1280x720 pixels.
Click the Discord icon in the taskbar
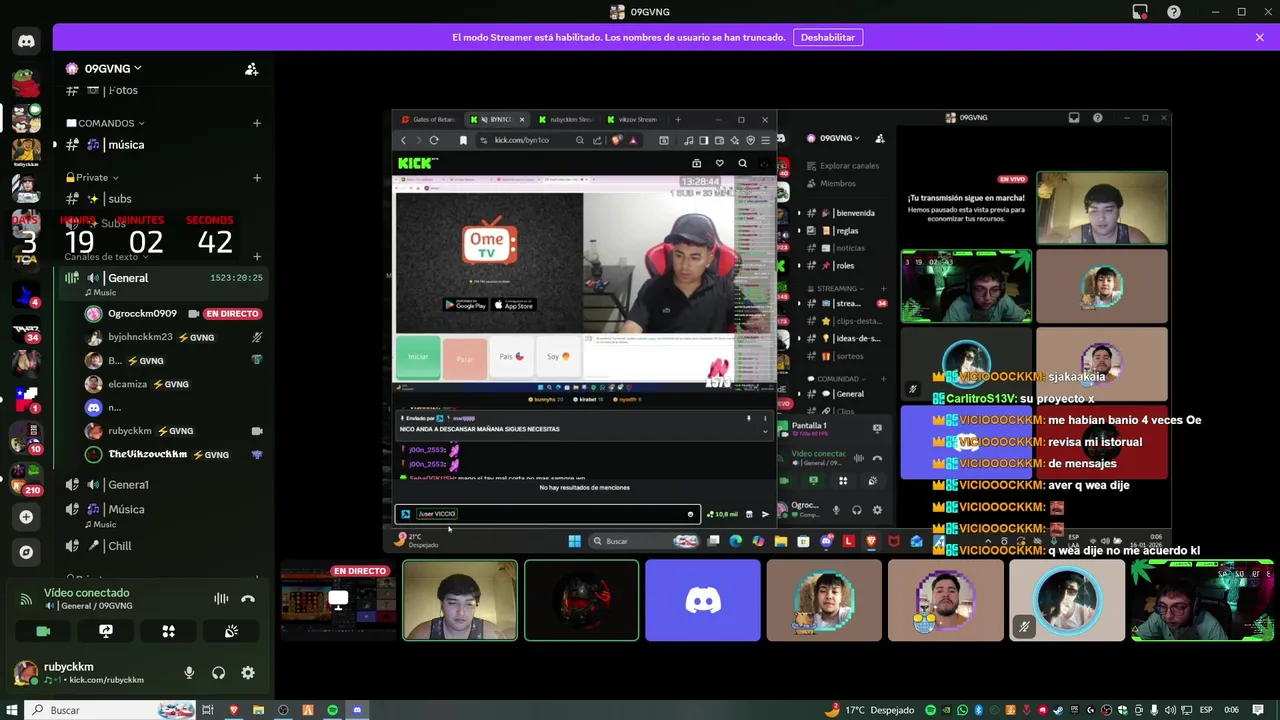(x=357, y=710)
